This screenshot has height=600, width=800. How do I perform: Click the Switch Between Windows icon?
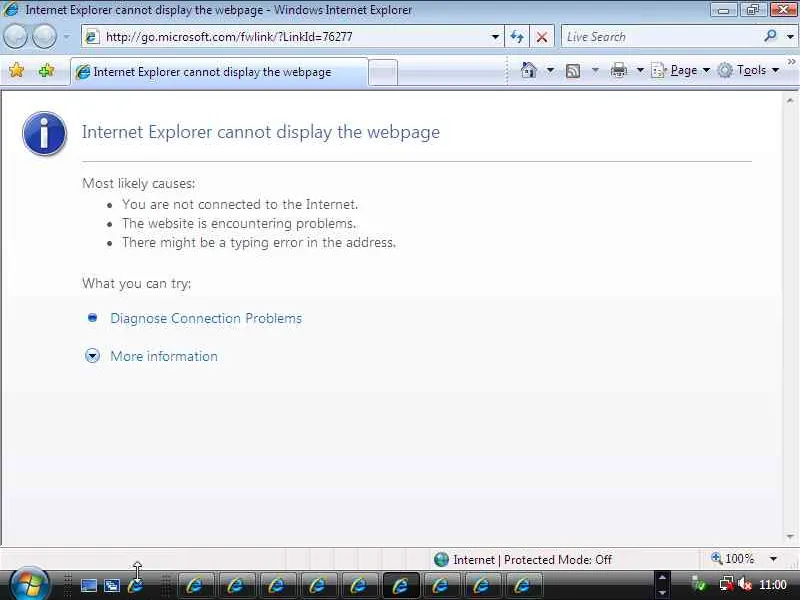[x=112, y=586]
